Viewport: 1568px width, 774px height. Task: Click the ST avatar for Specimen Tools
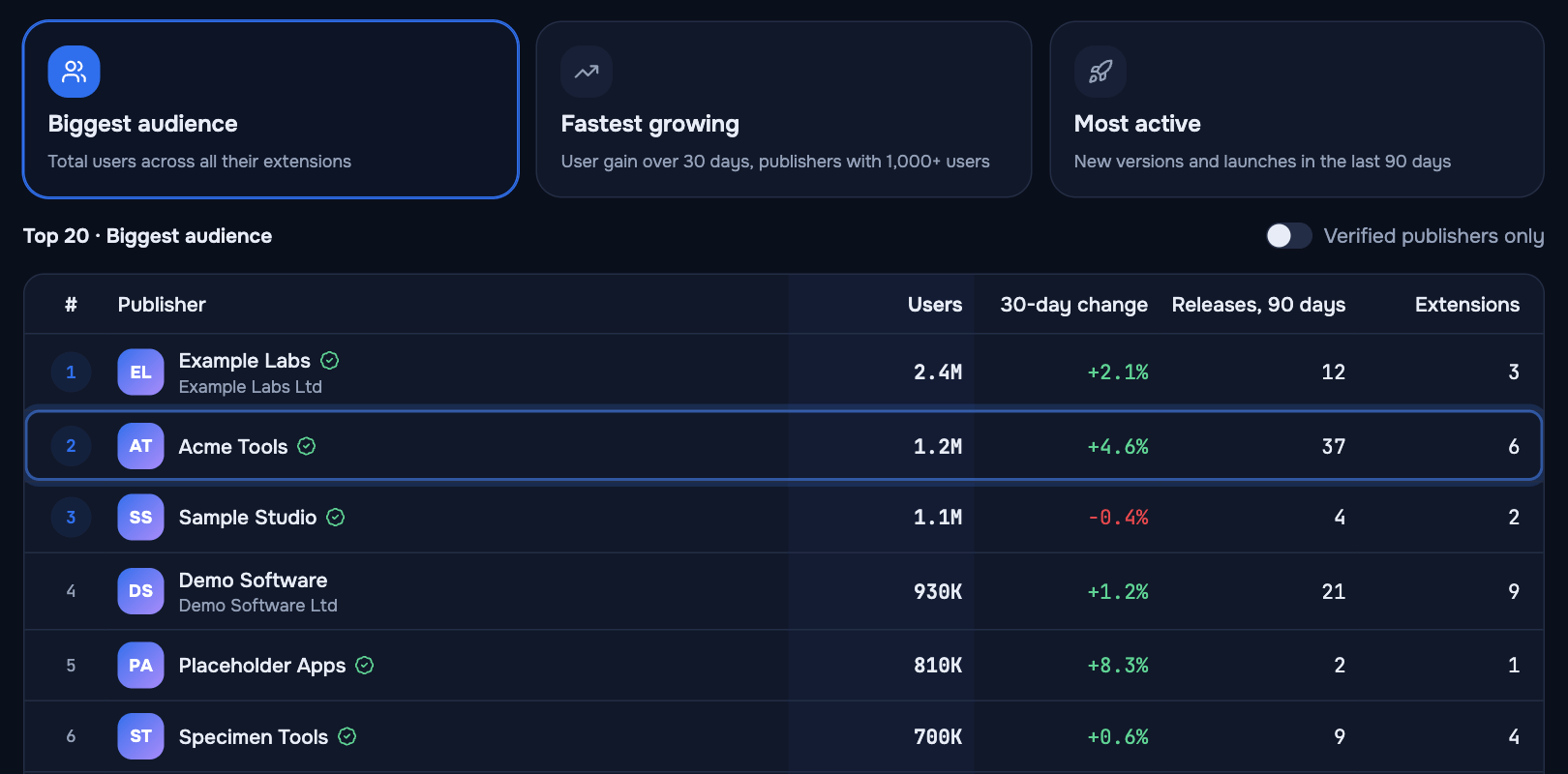coord(140,736)
